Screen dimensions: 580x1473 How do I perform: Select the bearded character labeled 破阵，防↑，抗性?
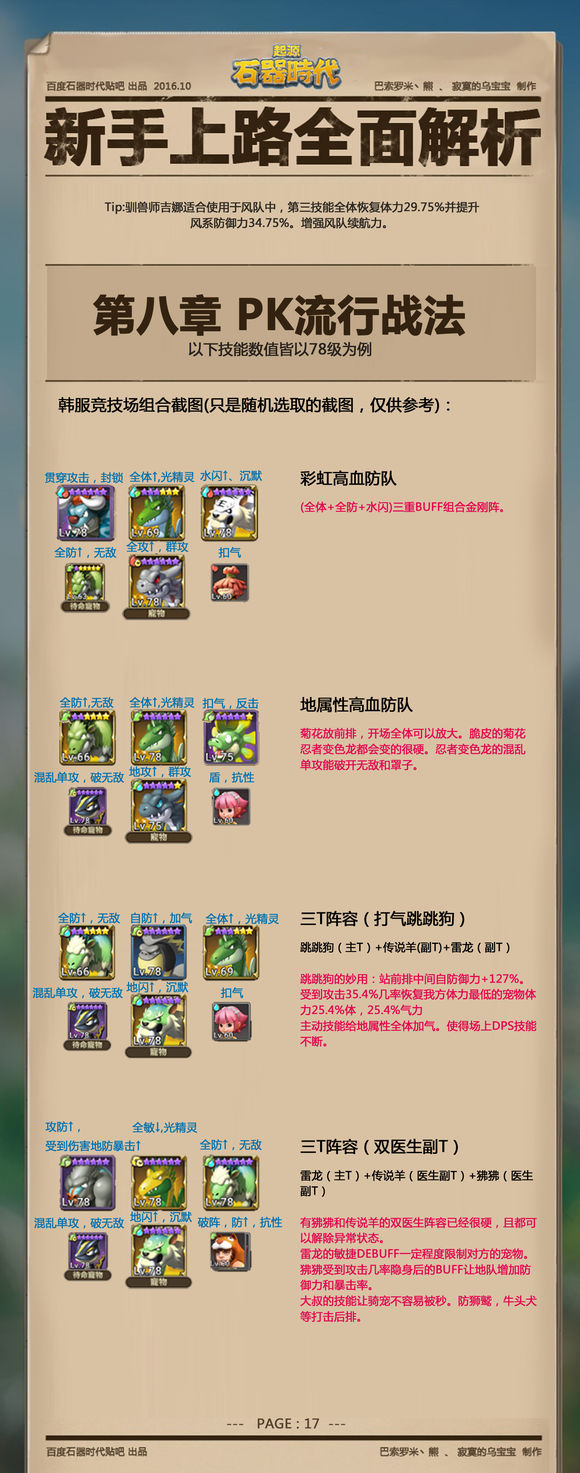click(230, 1251)
